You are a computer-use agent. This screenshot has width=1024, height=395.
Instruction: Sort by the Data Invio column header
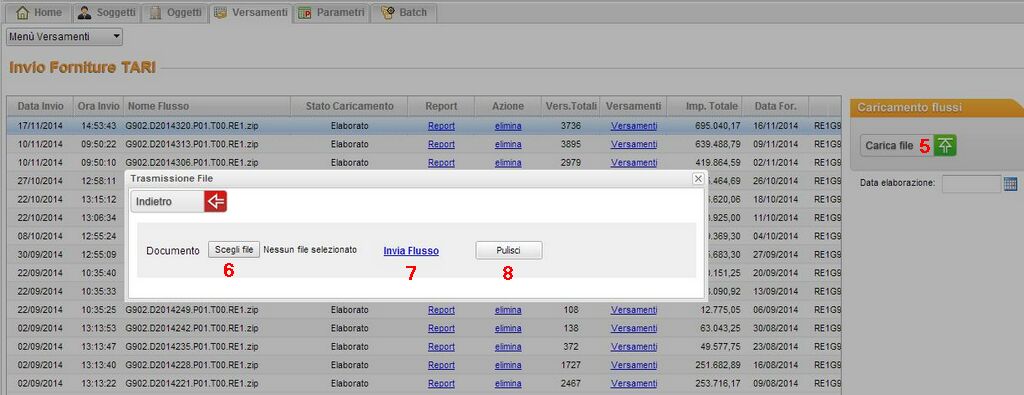click(x=40, y=106)
